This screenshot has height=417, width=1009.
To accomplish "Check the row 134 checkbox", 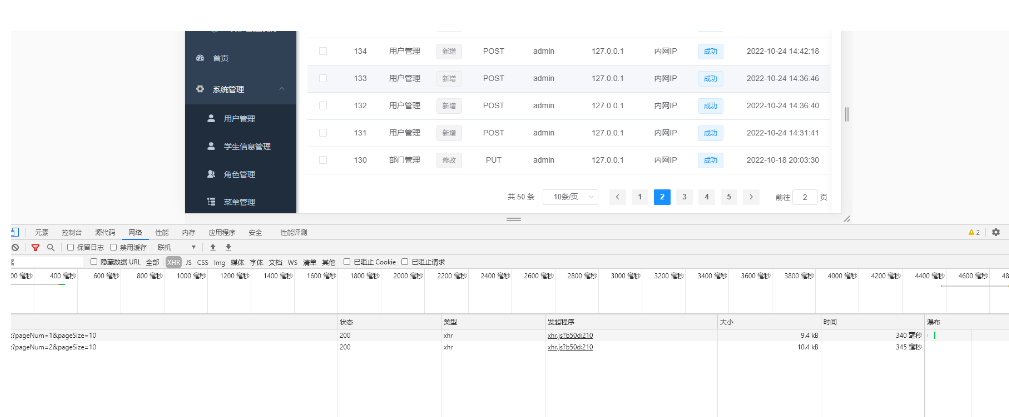I will (323, 51).
